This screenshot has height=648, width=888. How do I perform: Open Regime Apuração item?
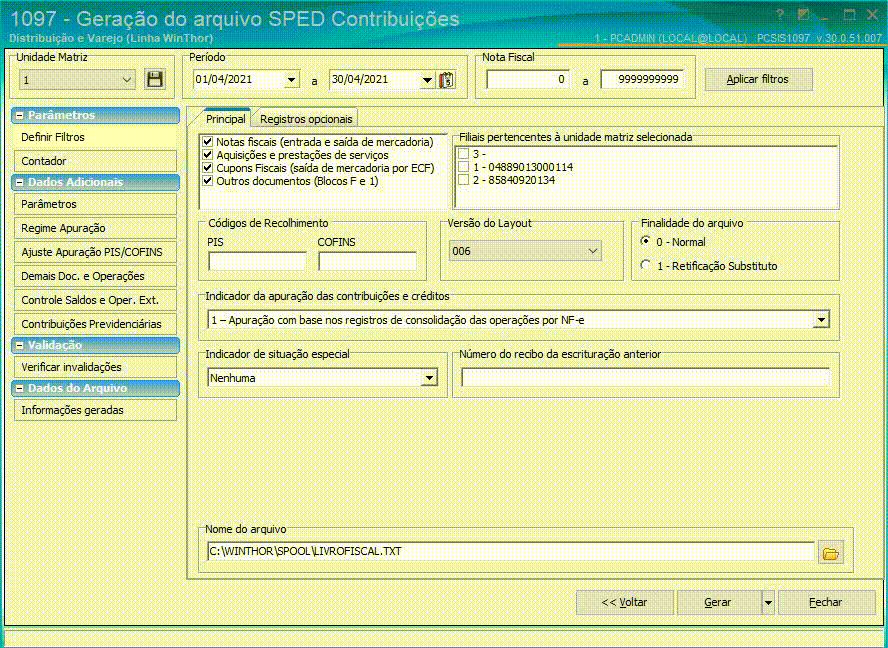(x=95, y=228)
